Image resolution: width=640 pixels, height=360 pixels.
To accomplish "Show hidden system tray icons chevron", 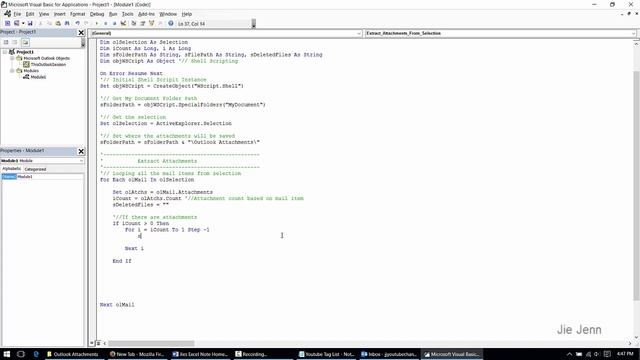I will [x=569, y=354].
